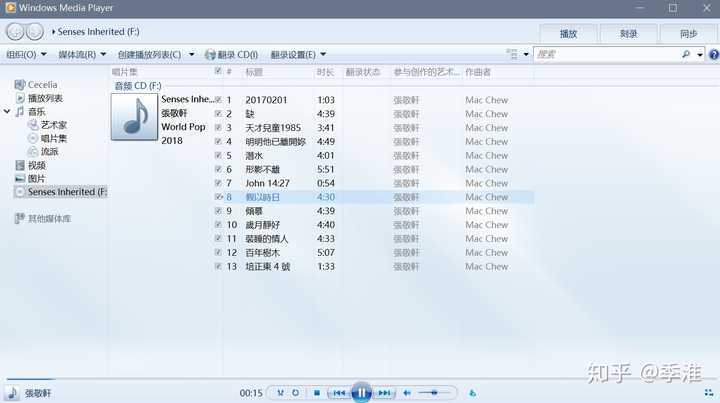Viewport: 720px width, 403px height.
Task: Select track 裝睡的情人
Action: coord(267,239)
